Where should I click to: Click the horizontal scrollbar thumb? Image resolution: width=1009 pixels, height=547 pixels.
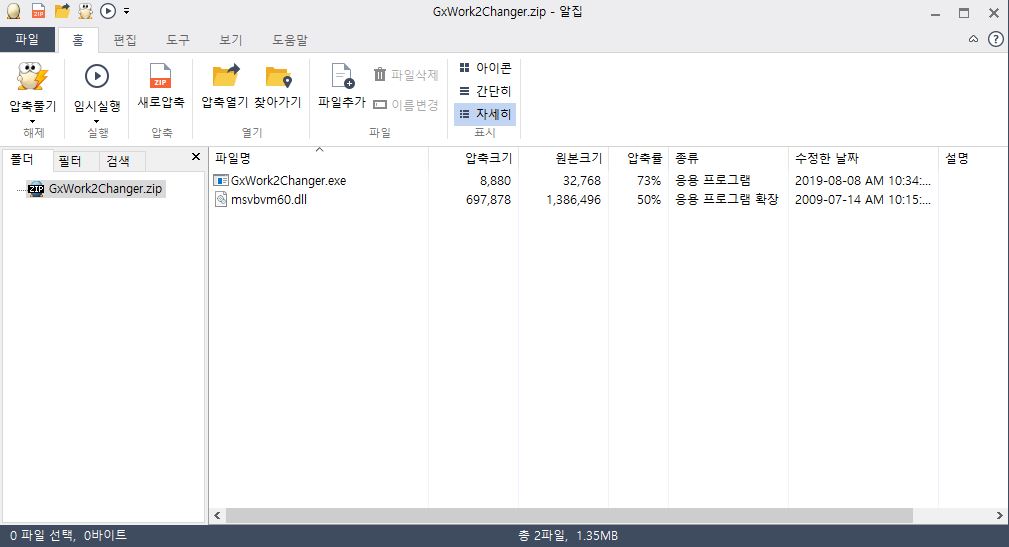(569, 515)
